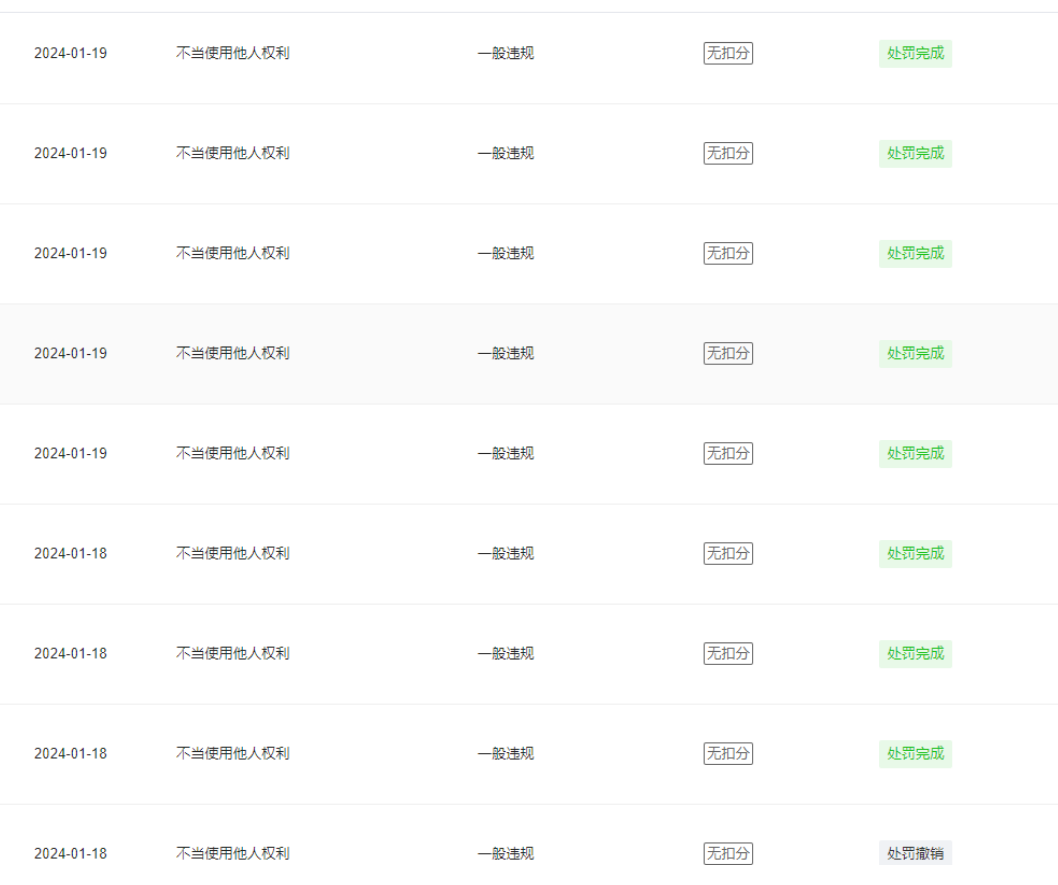Viewport: 1058px width, 885px height.
Task: Click 一般违规 in the 处罚撤销 row
Action: coord(505,853)
